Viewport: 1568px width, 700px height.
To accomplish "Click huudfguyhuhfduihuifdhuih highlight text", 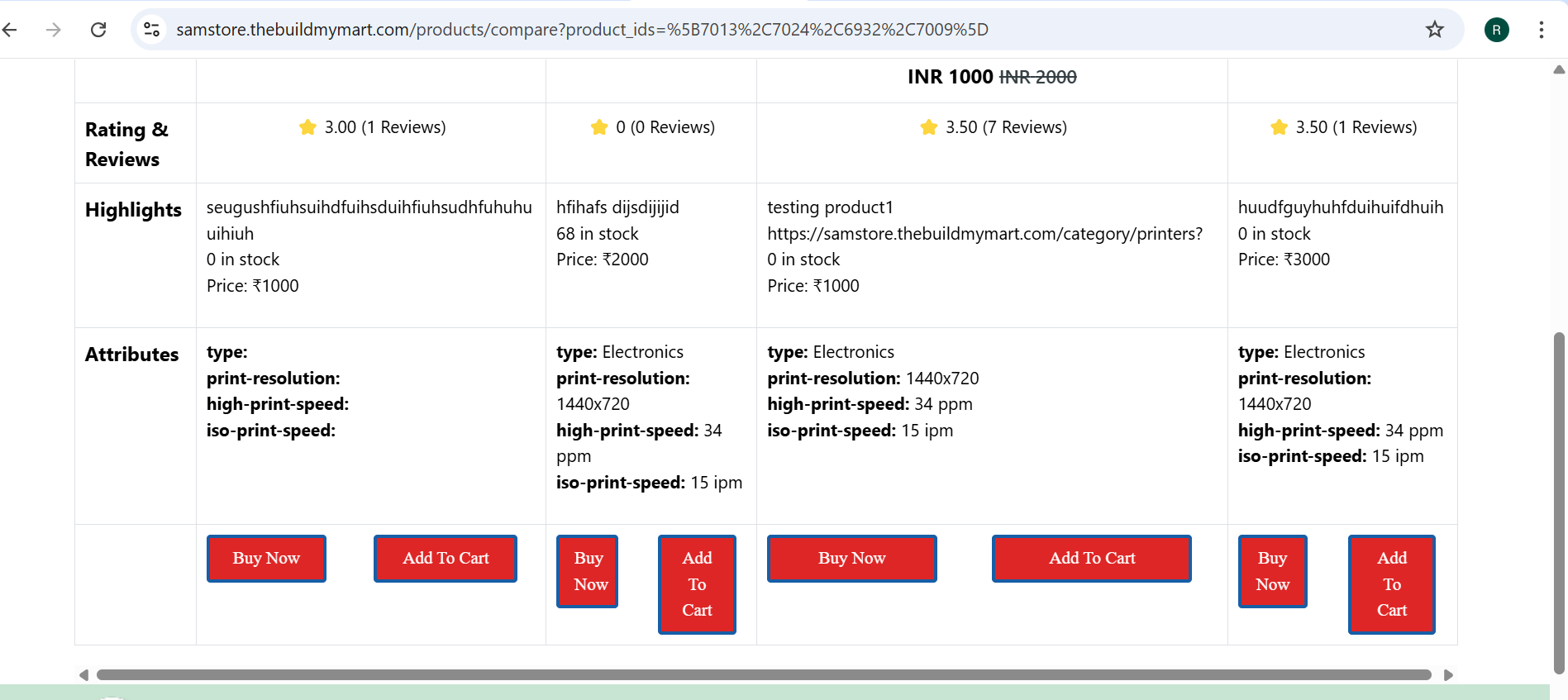I will (1341, 207).
